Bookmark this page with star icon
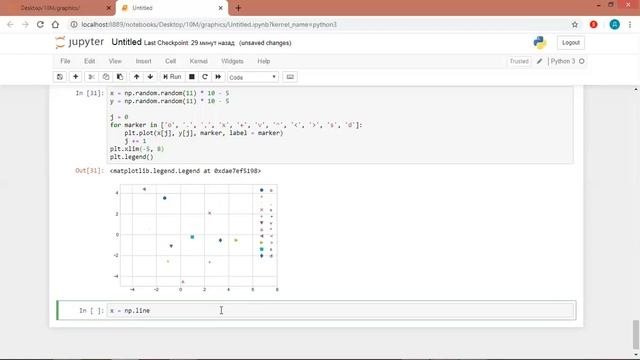 point(575,24)
